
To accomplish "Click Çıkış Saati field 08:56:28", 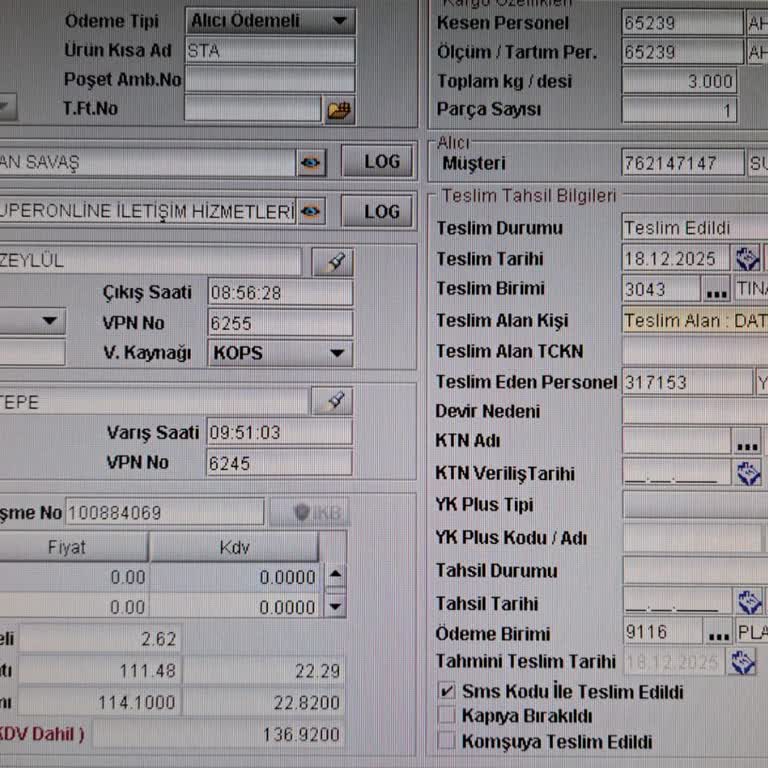I will coord(280,293).
